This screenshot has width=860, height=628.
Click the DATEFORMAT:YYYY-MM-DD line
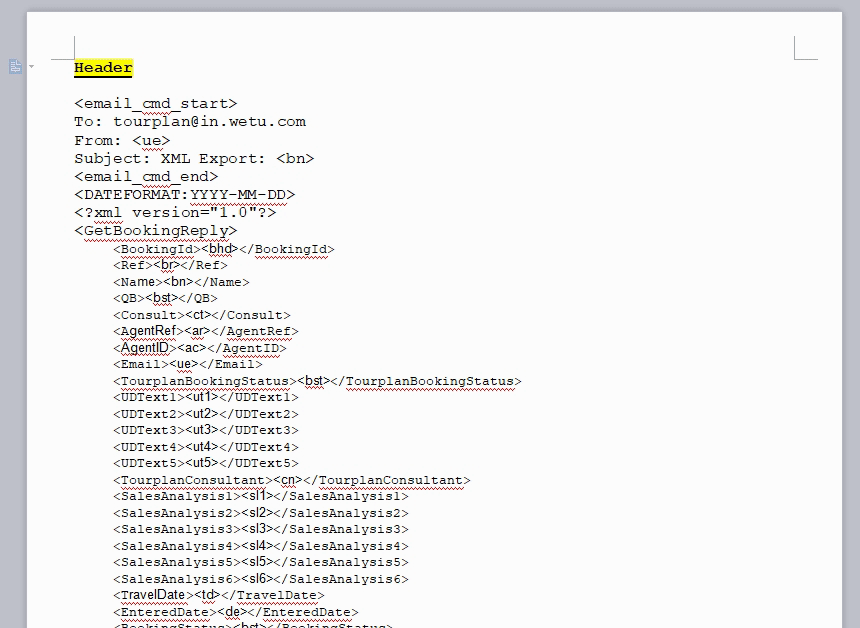[x=185, y=195]
